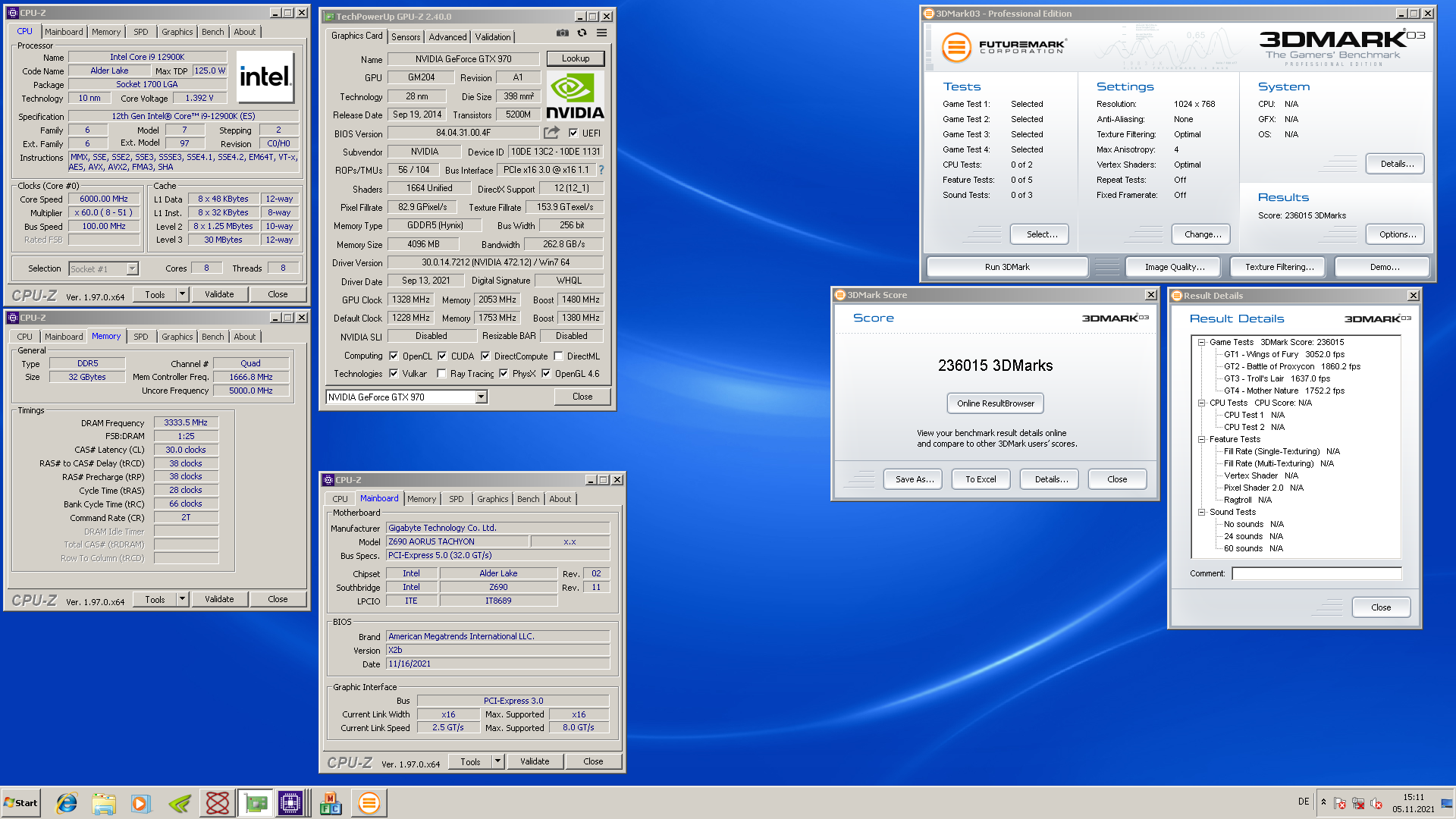Click the GPU-Z screenshot camera icon

click(562, 33)
